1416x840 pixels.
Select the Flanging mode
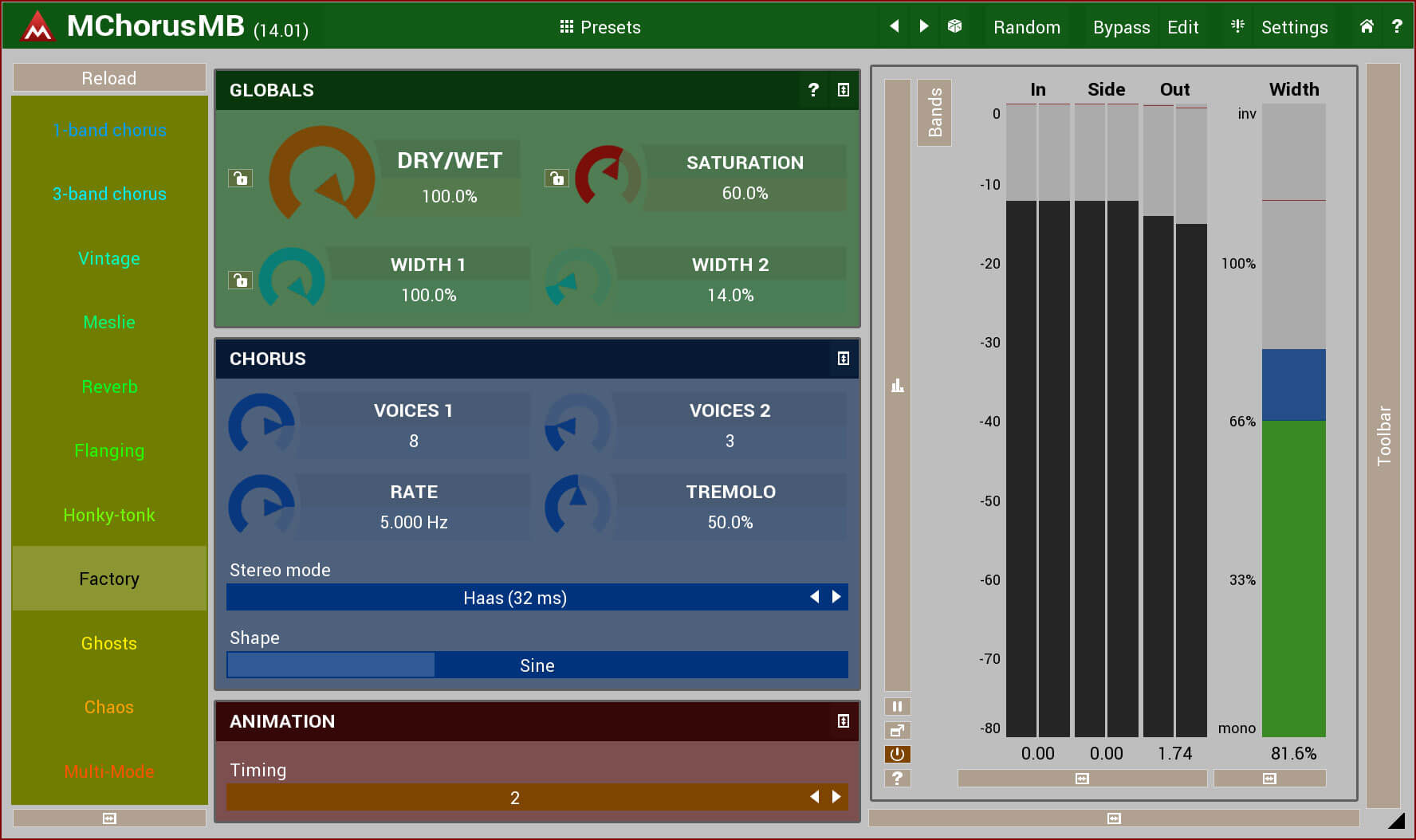click(109, 450)
